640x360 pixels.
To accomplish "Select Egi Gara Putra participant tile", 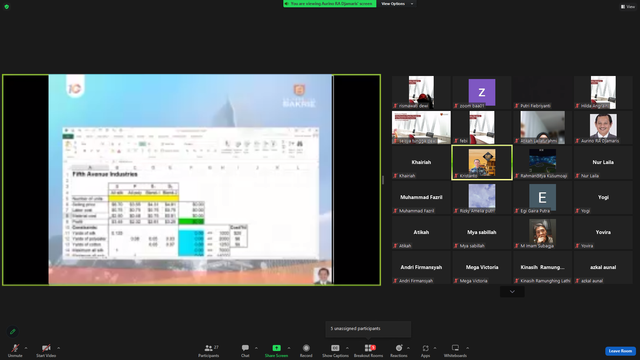I will pos(542,198).
